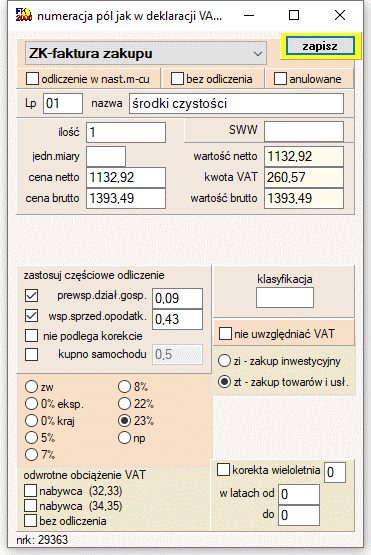Select the 5% VAT rate

(x=31, y=437)
